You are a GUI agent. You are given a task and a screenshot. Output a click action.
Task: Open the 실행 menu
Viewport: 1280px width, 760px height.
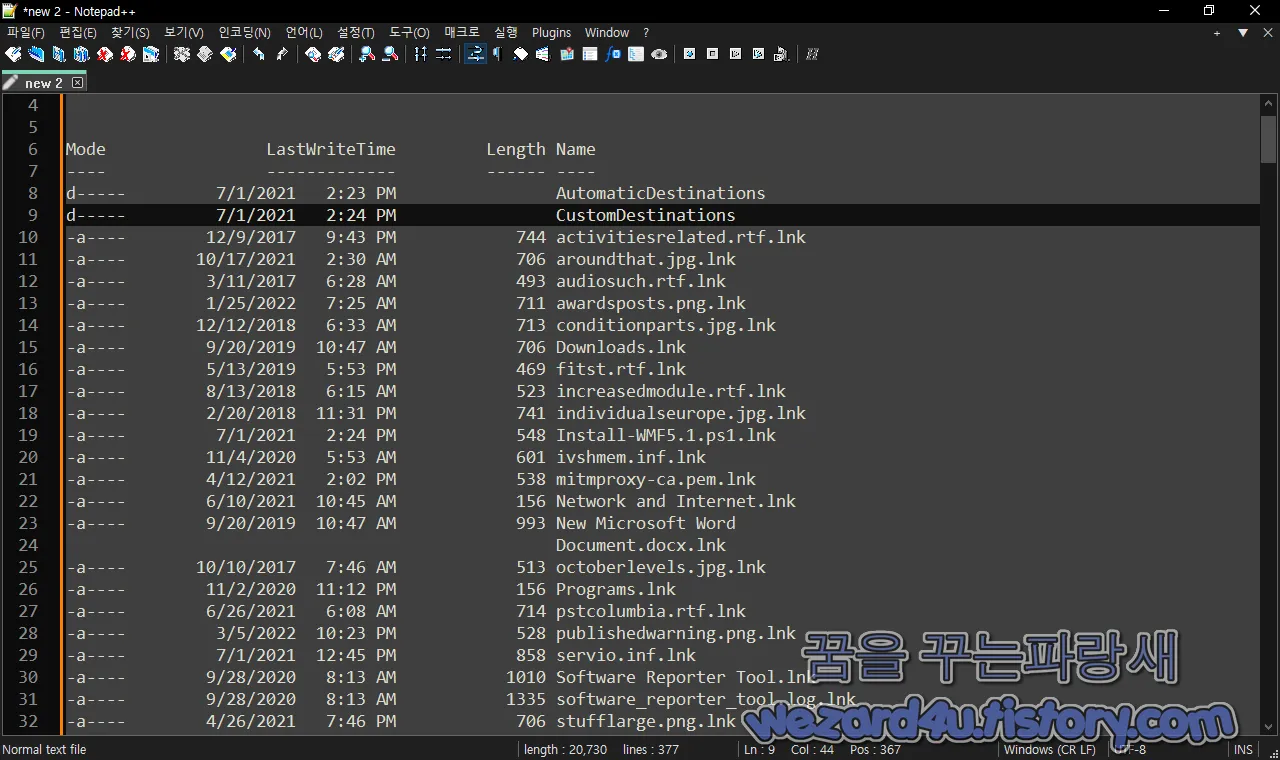(506, 33)
